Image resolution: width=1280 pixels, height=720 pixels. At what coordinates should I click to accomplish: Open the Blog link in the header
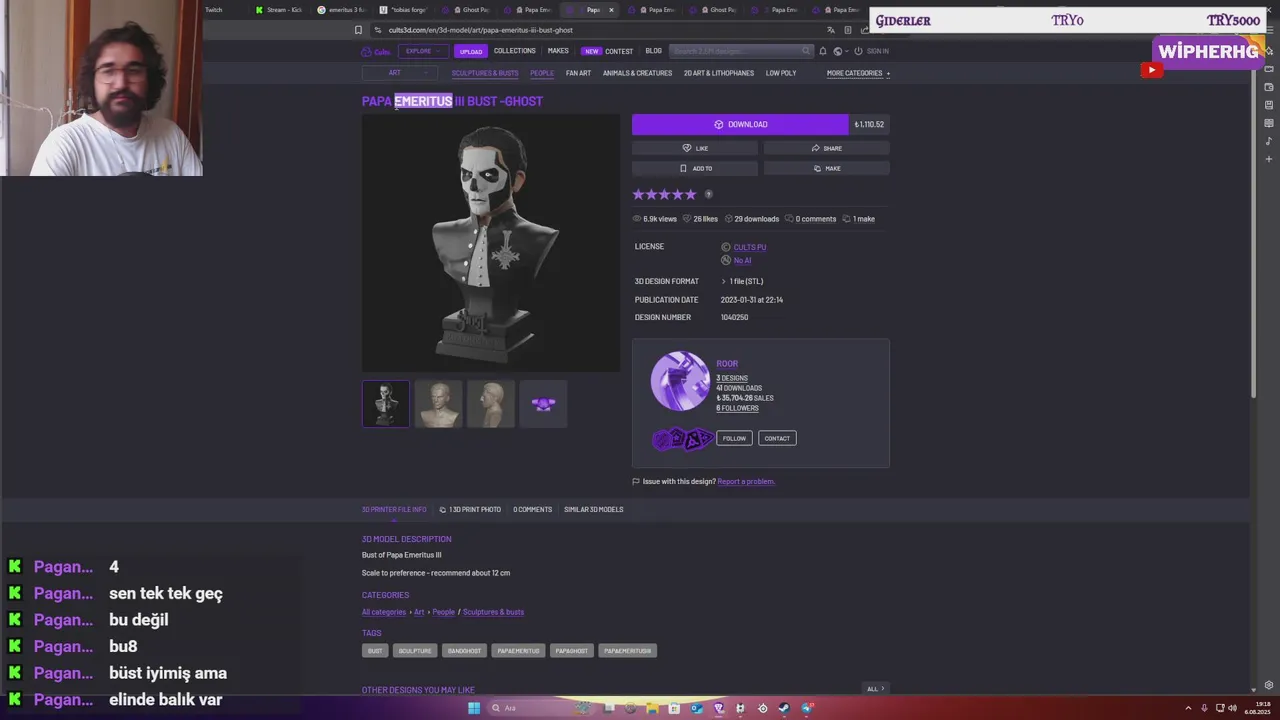[653, 51]
